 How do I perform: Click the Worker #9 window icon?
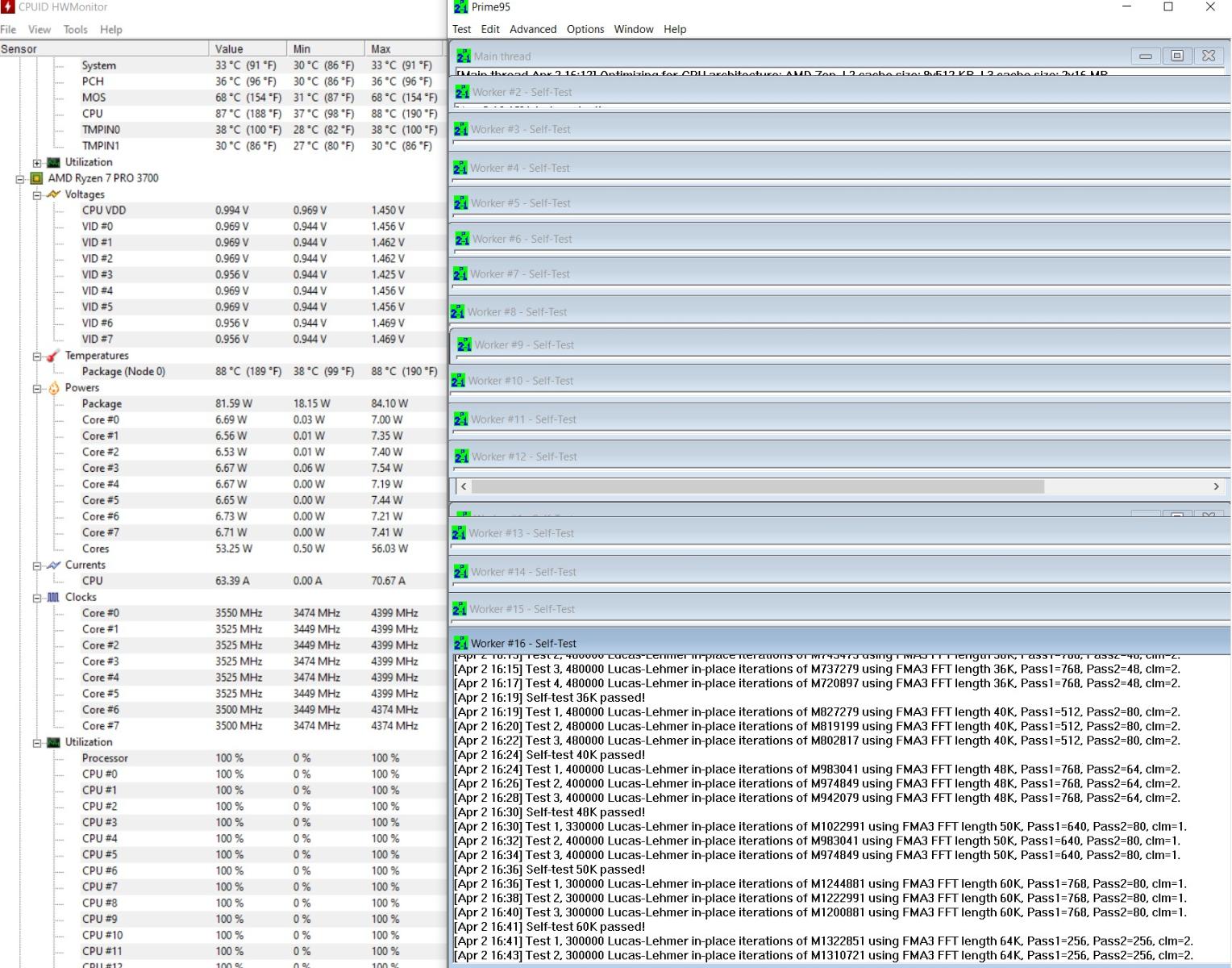[464, 344]
